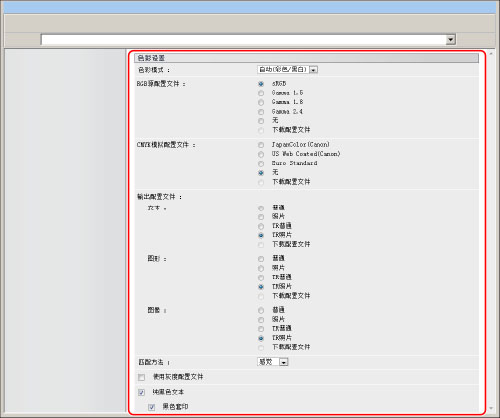
Task: Select sRGB as RGB source profile
Action: tap(261, 84)
